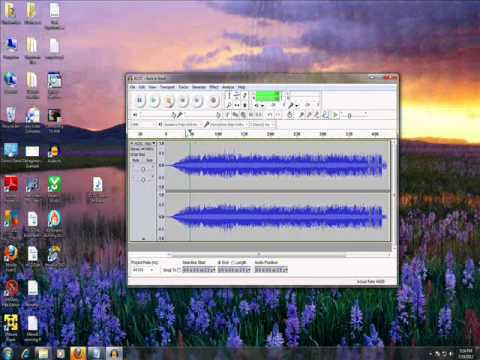Click the Zoom In icon
480x360 pixels.
[301, 115]
